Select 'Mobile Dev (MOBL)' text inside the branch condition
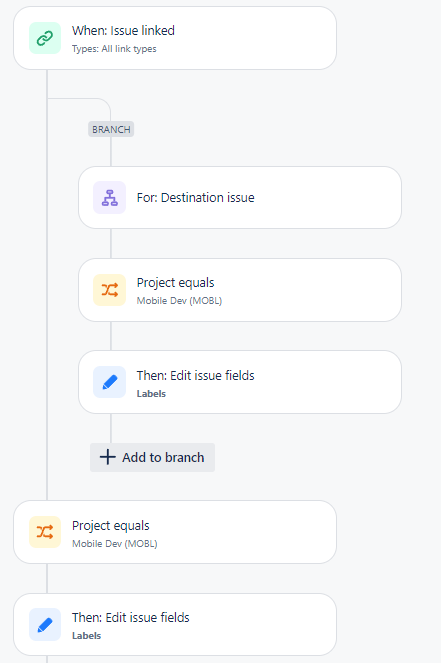 (179, 301)
